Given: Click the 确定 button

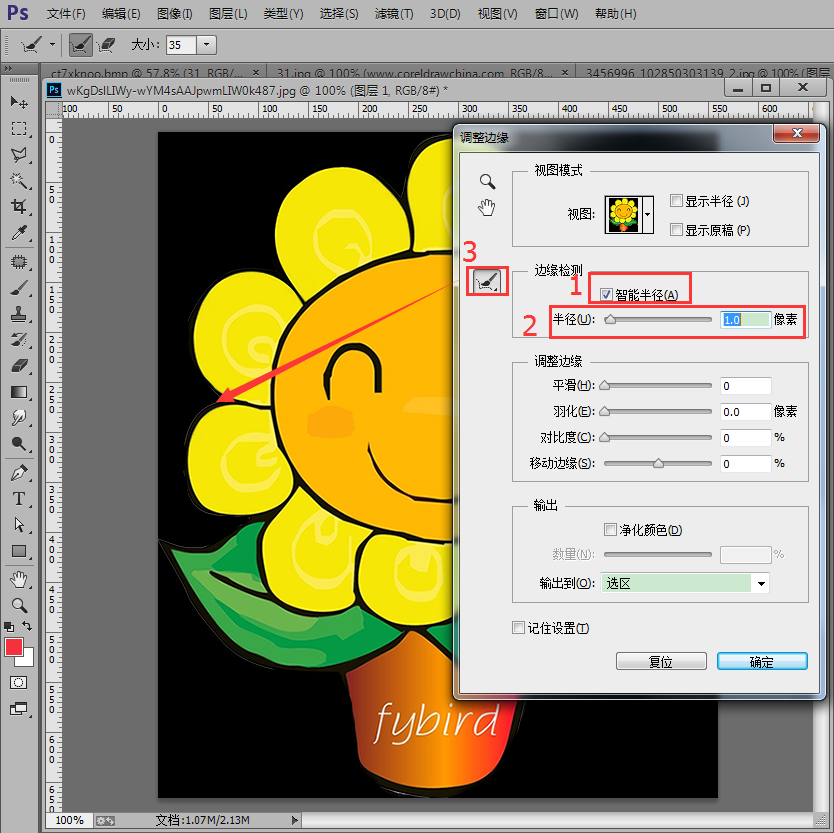Looking at the screenshot, I should [x=762, y=662].
